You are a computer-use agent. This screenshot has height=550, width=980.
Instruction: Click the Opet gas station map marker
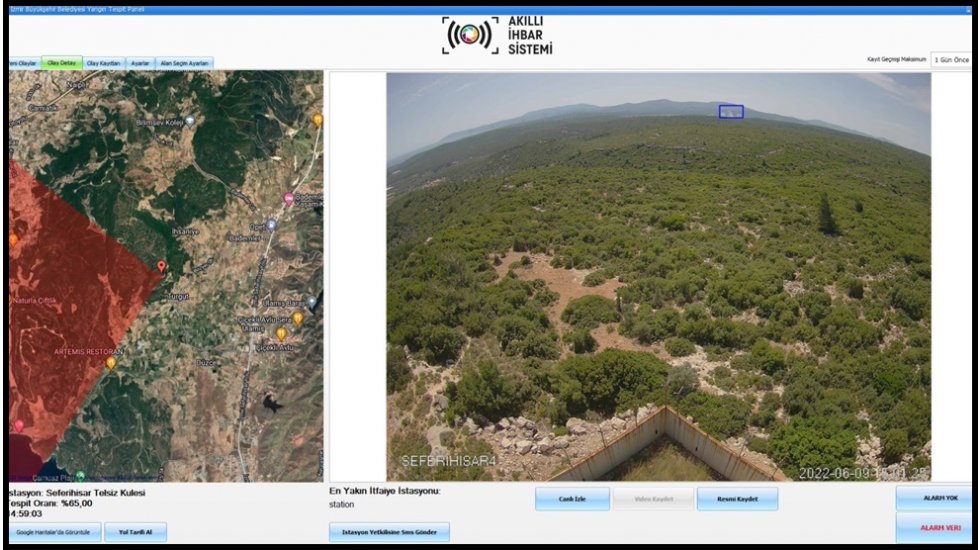(271, 226)
